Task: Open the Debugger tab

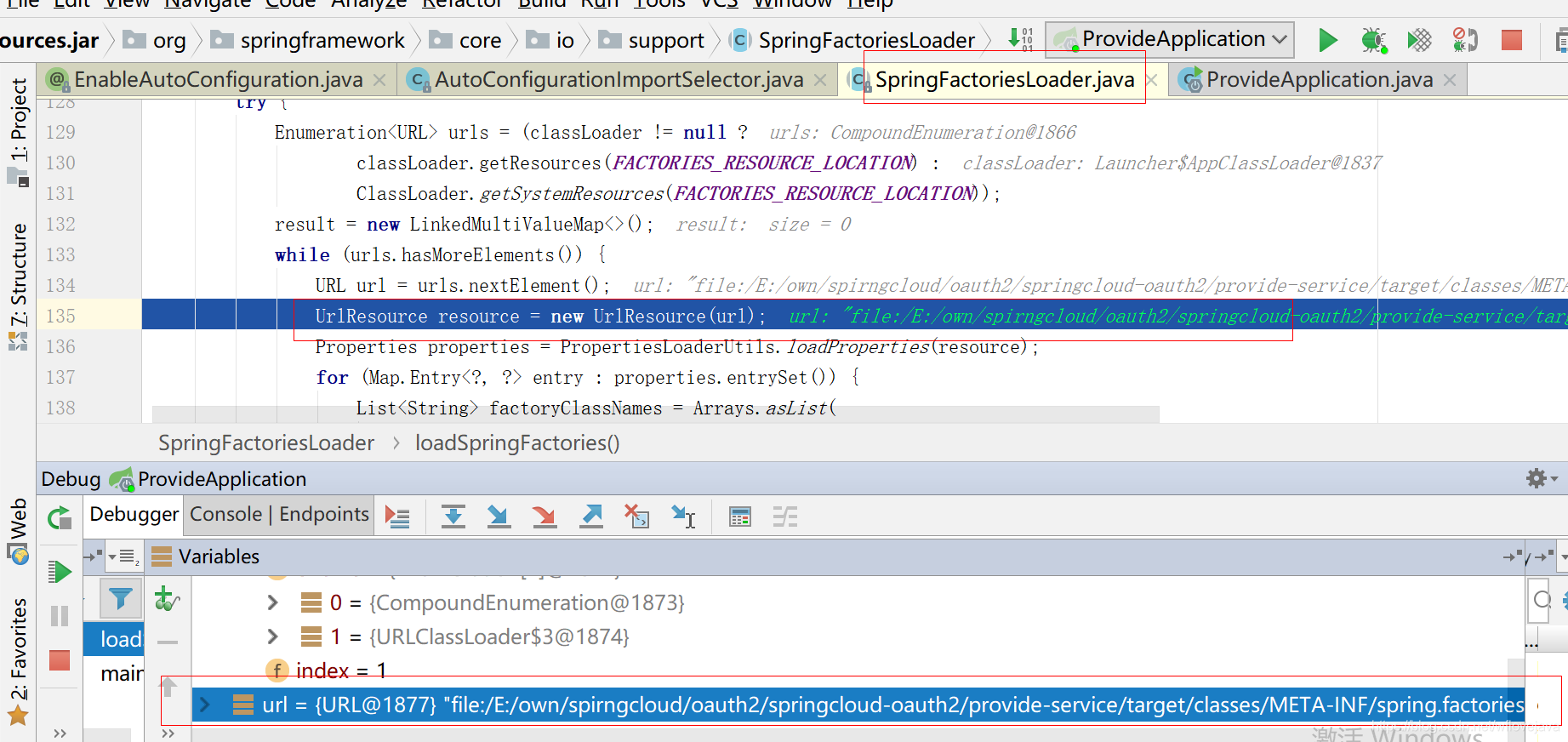Action: coord(134,514)
